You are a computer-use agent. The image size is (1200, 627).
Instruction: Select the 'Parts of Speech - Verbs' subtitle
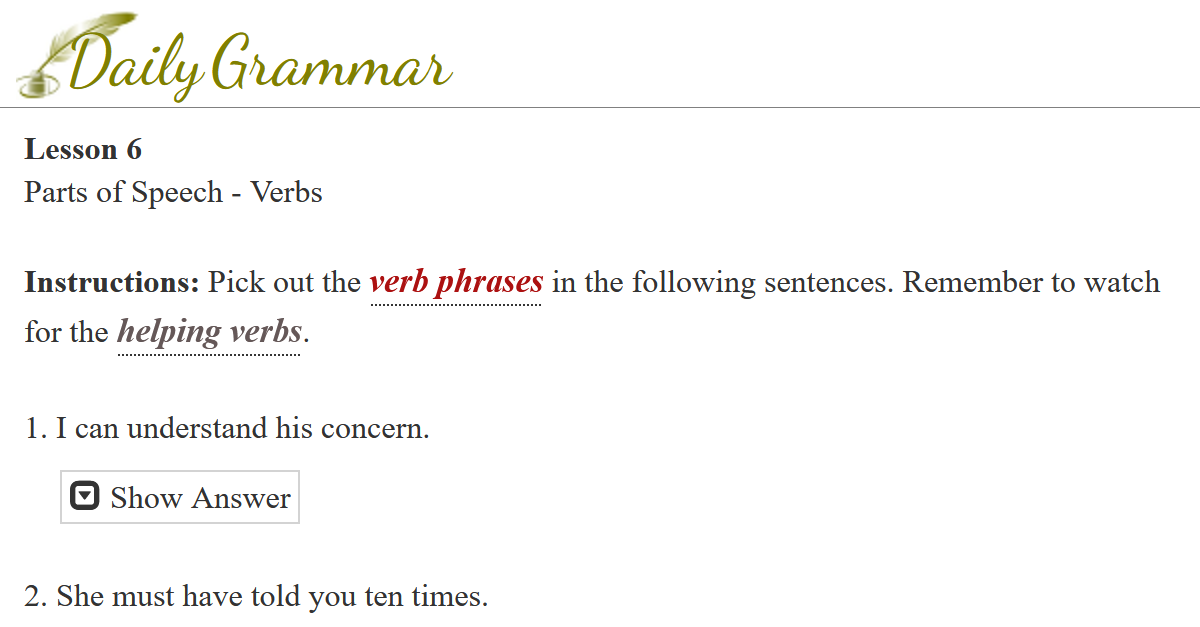point(174,192)
